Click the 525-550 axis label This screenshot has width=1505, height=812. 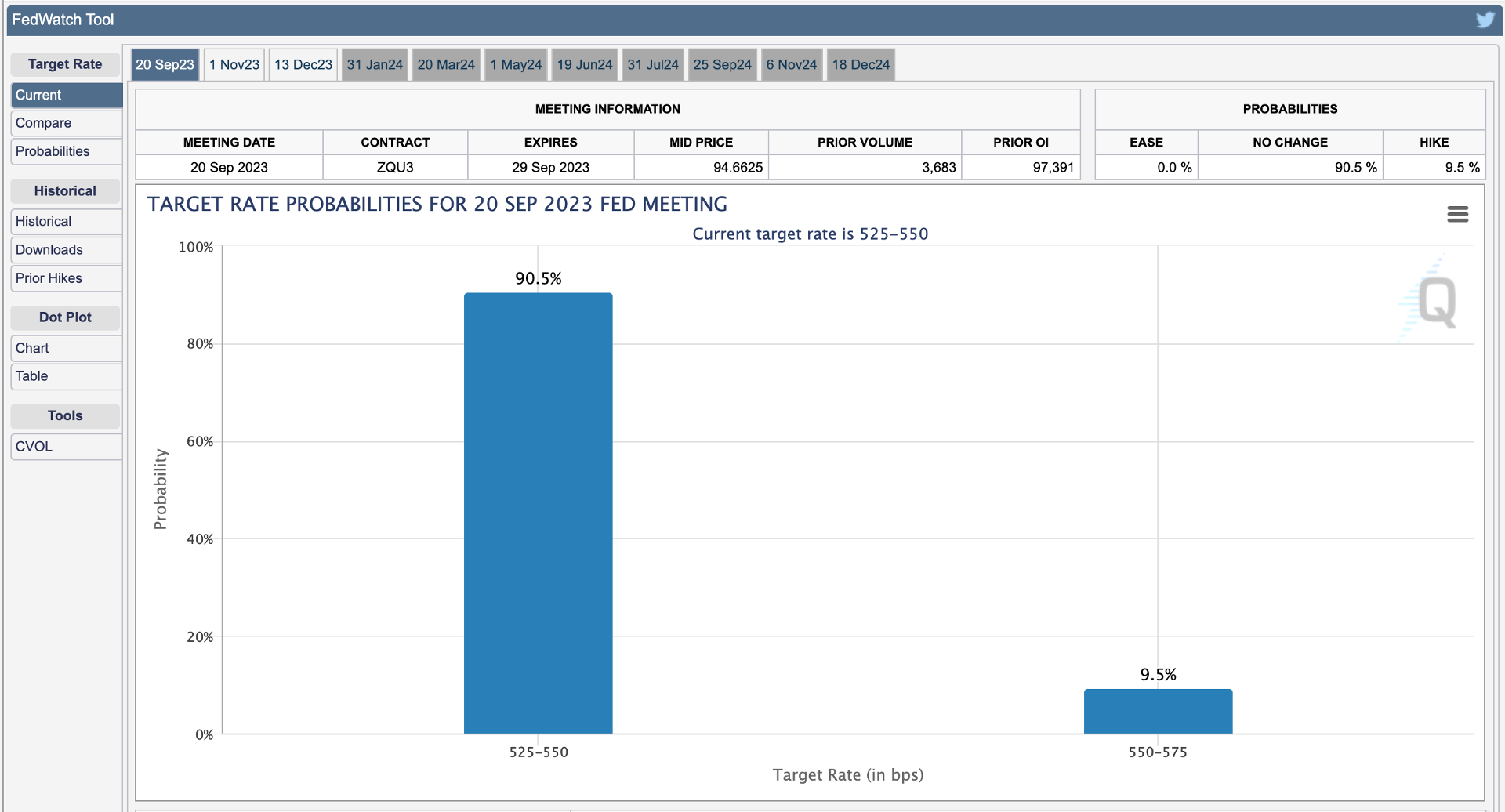[539, 752]
